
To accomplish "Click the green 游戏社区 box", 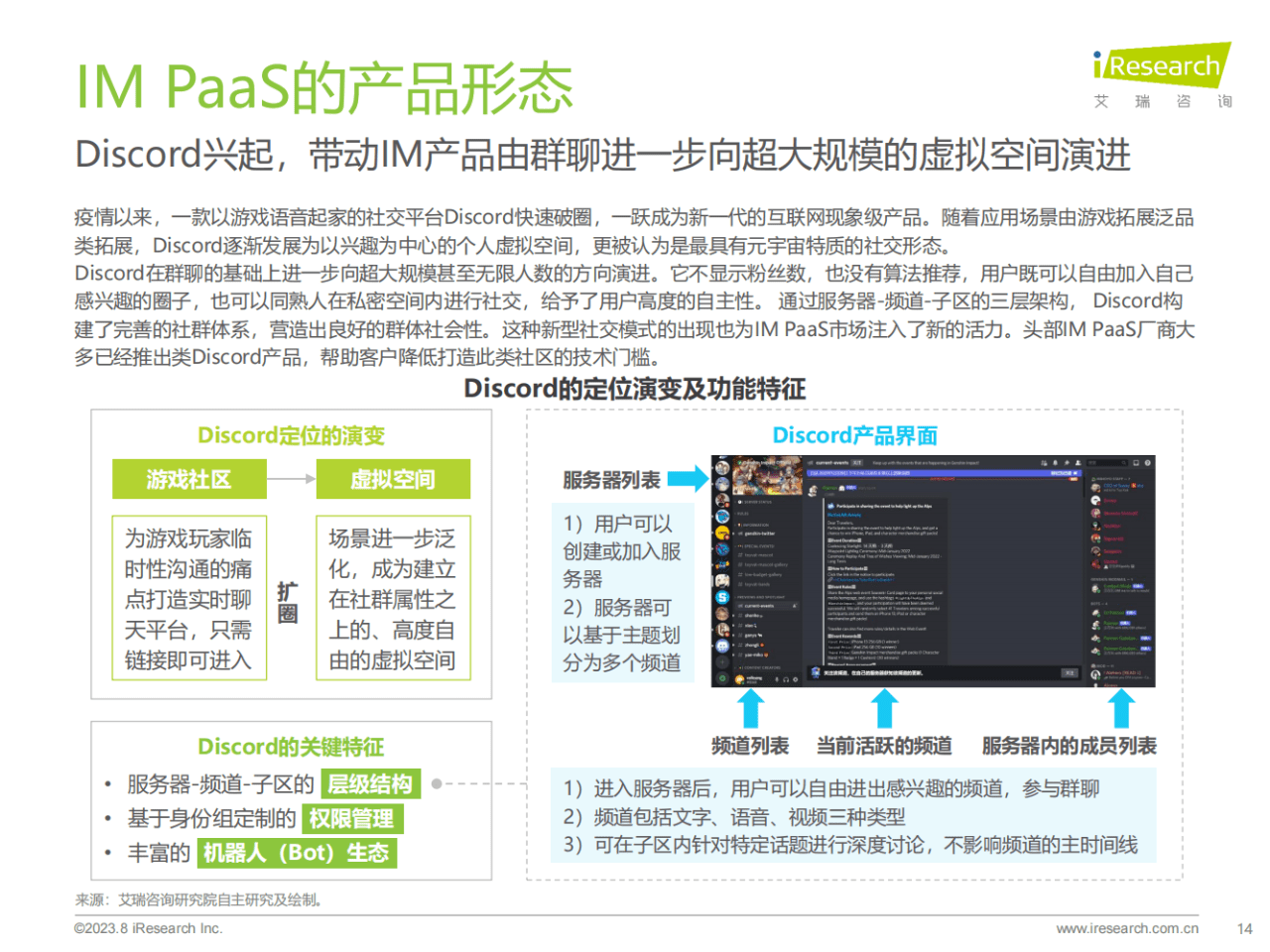I will coord(190,479).
